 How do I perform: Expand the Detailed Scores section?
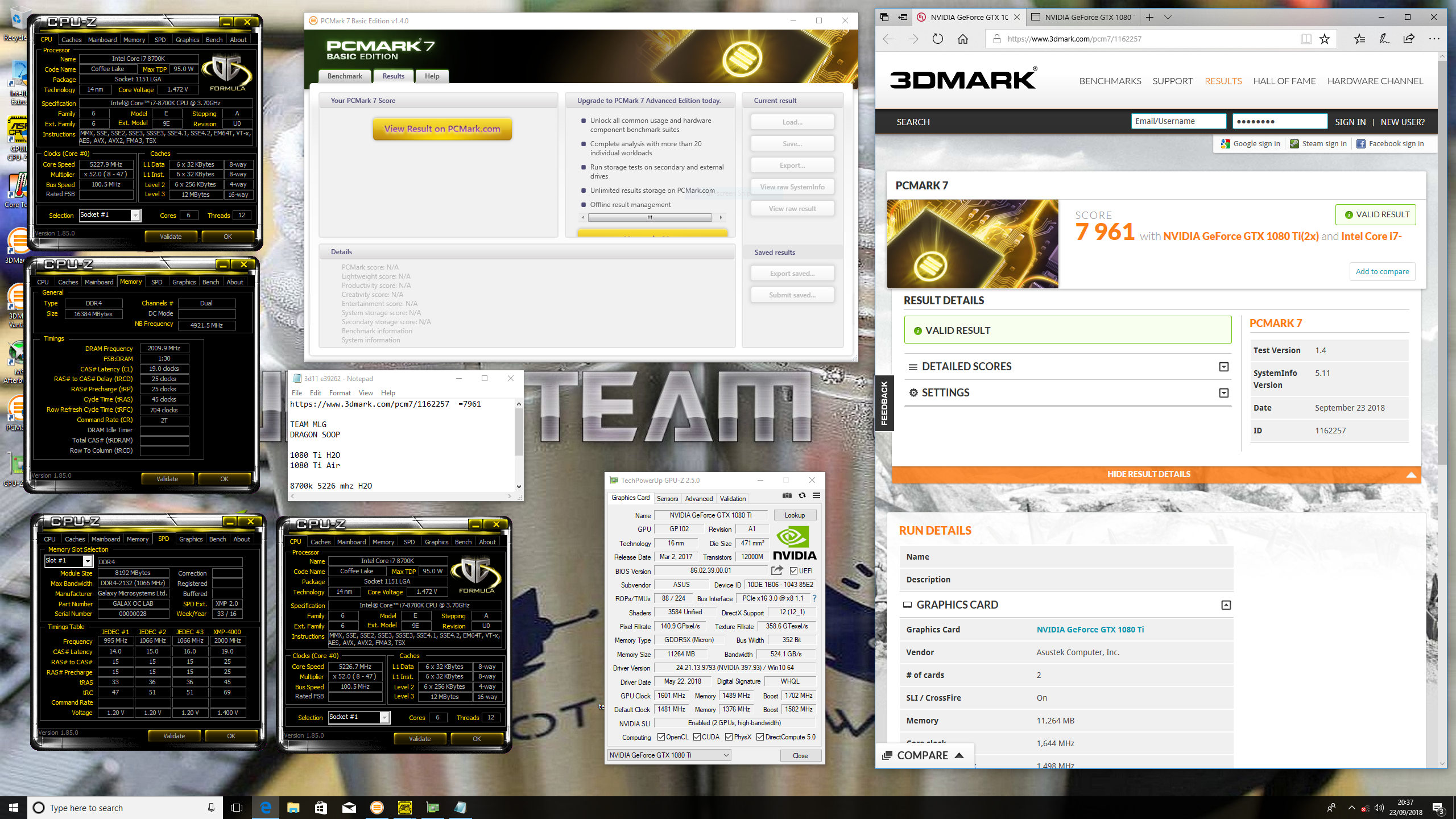coord(1224,367)
